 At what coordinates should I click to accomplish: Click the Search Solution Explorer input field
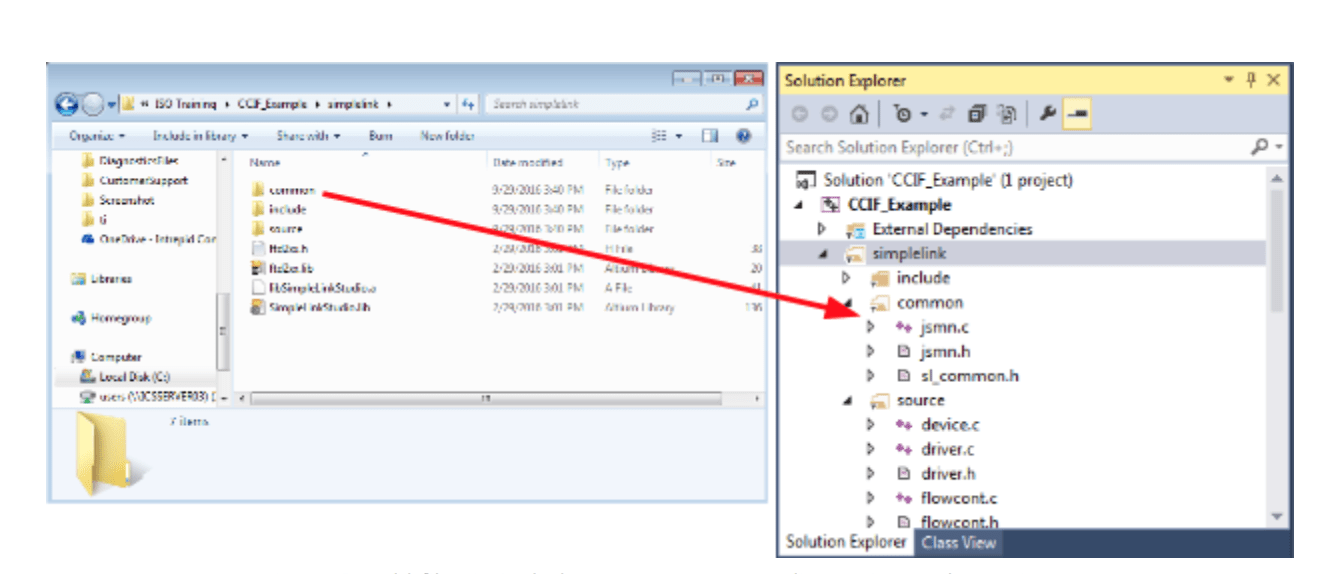pyautogui.click(x=1010, y=147)
